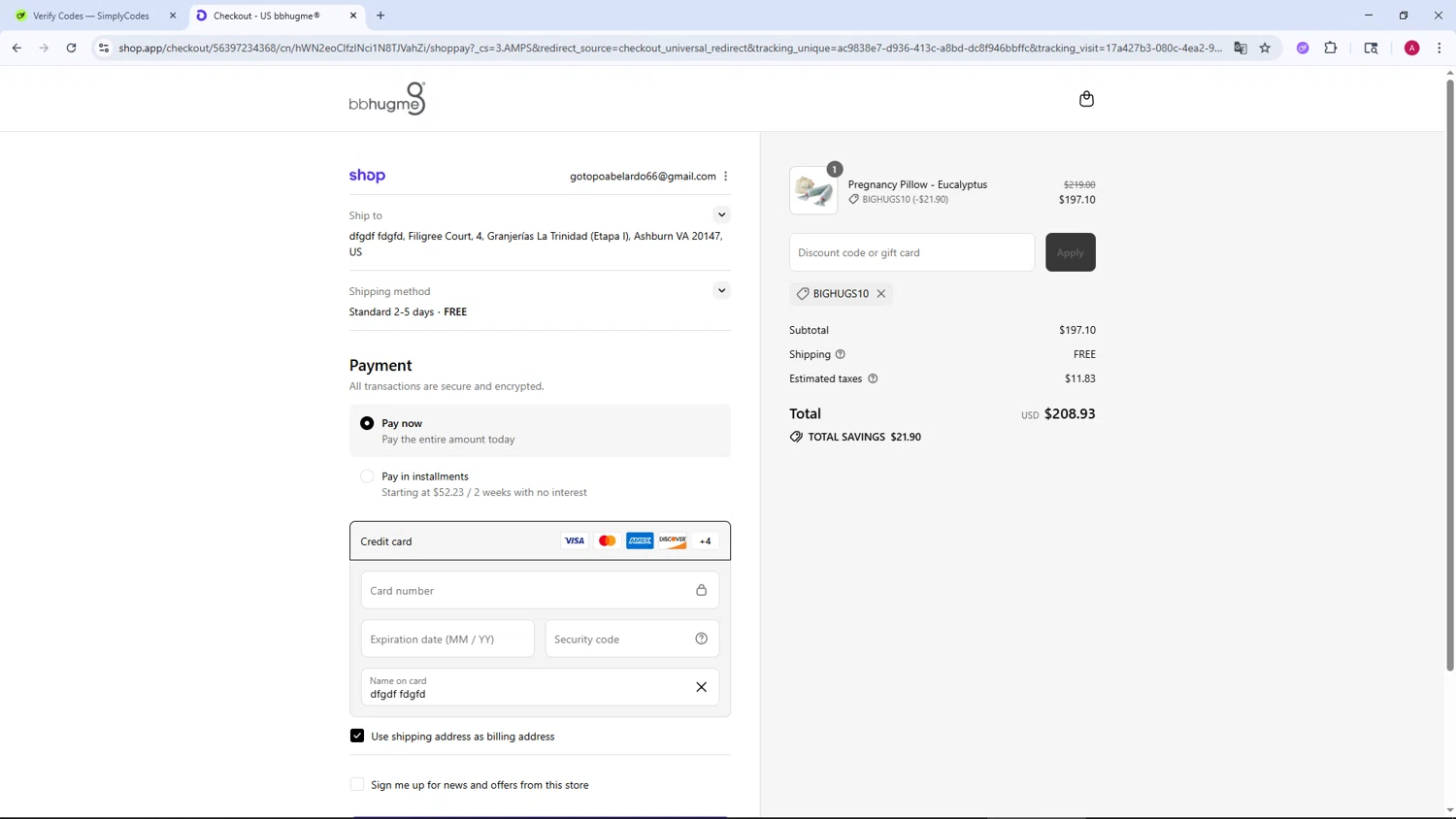The width and height of the screenshot is (1456, 819).
Task: Expand the Shipping method section
Action: 721,290
